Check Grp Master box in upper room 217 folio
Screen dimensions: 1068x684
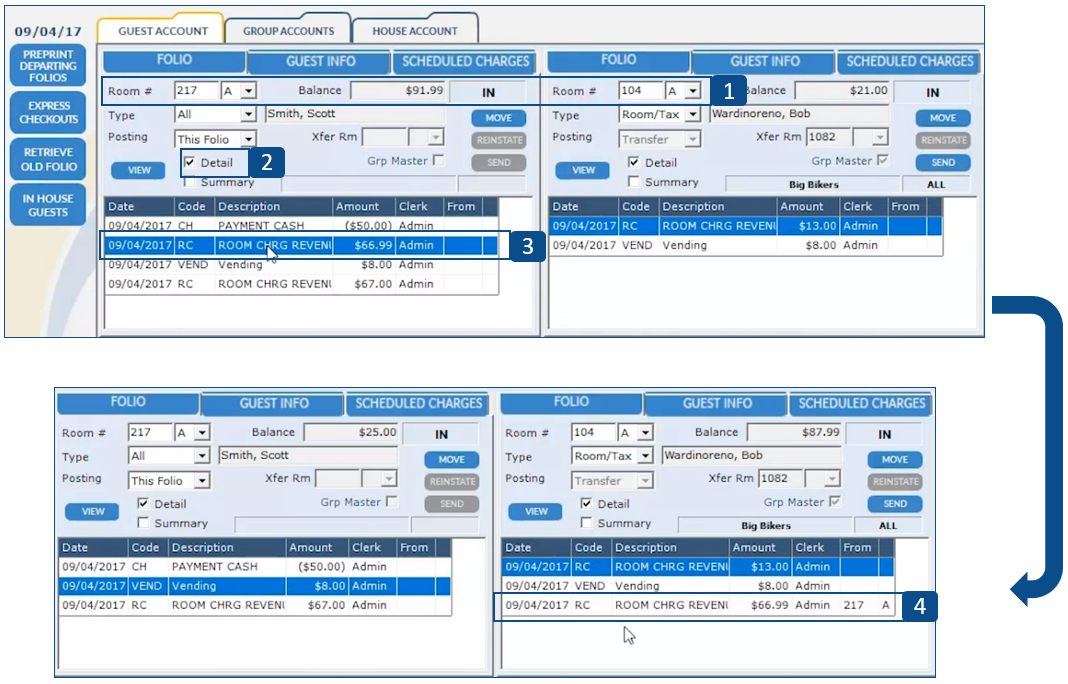(x=438, y=161)
